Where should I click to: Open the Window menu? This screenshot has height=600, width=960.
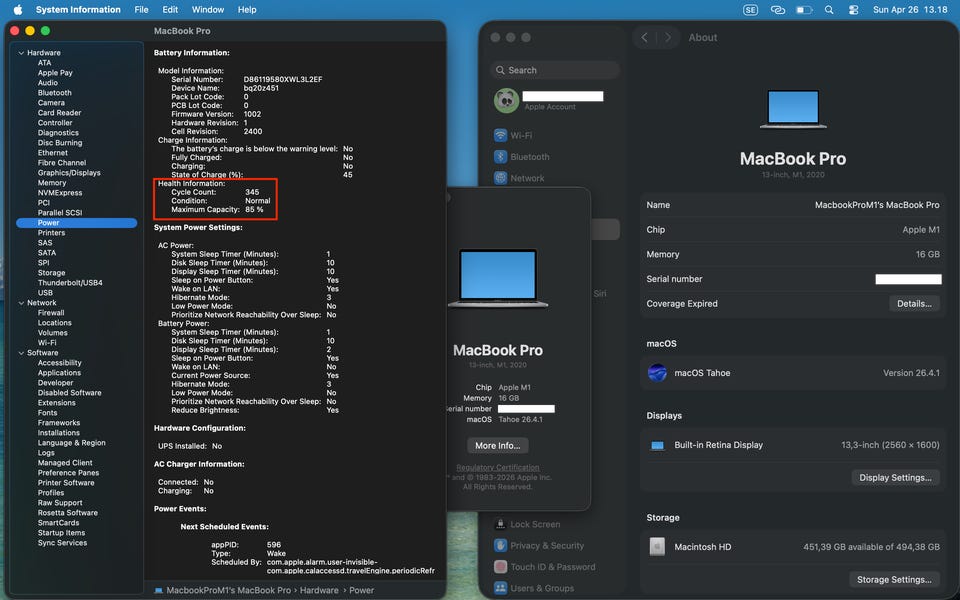click(x=208, y=10)
